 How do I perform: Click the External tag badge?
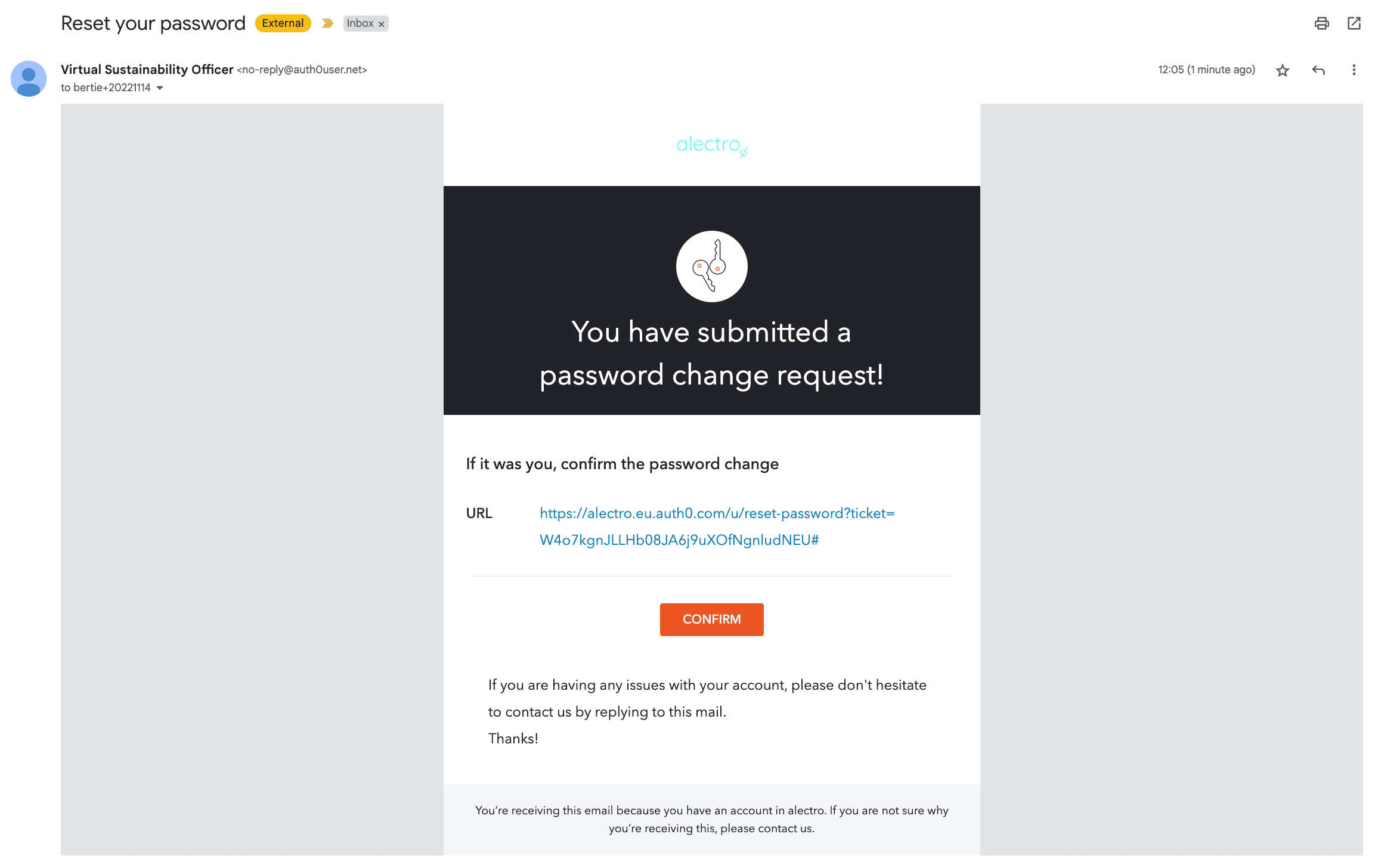click(283, 23)
